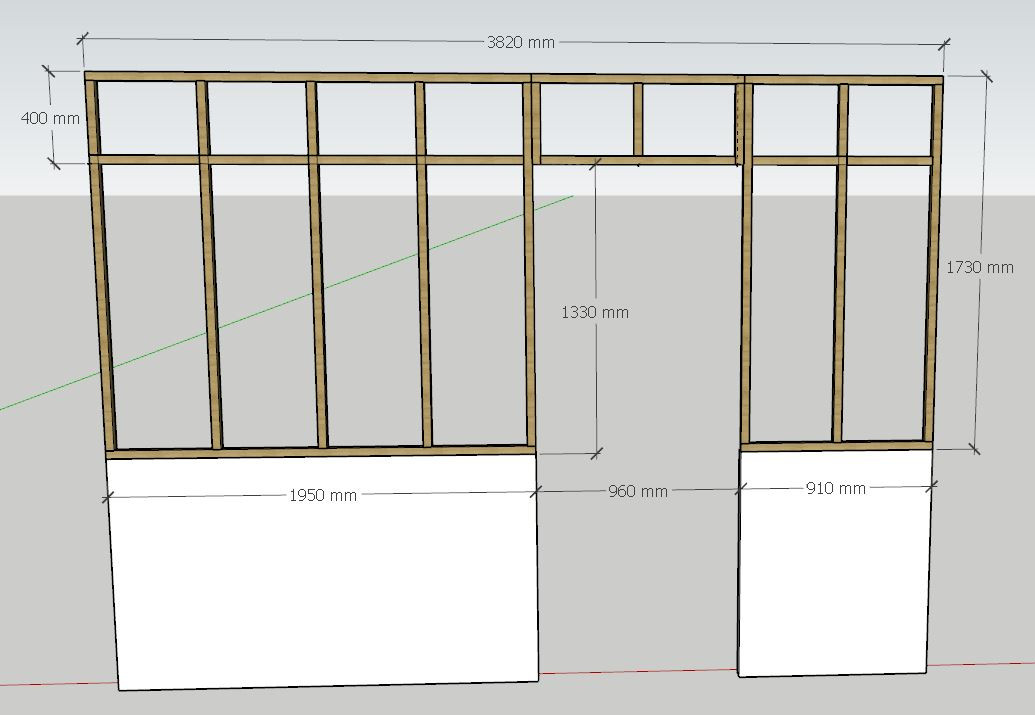
Task: Click the 1330 mm dimension text
Action: [x=595, y=312]
